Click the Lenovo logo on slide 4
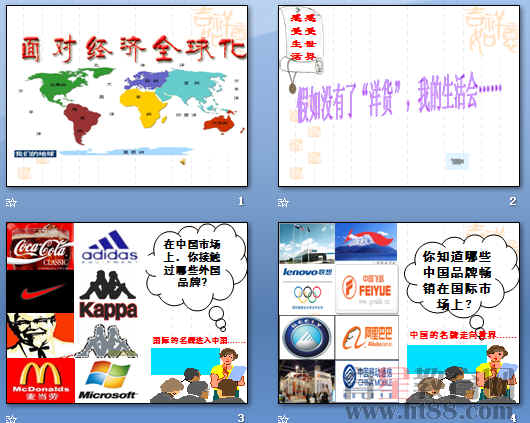Image resolution: width=530 pixels, height=423 pixels. [x=307, y=272]
